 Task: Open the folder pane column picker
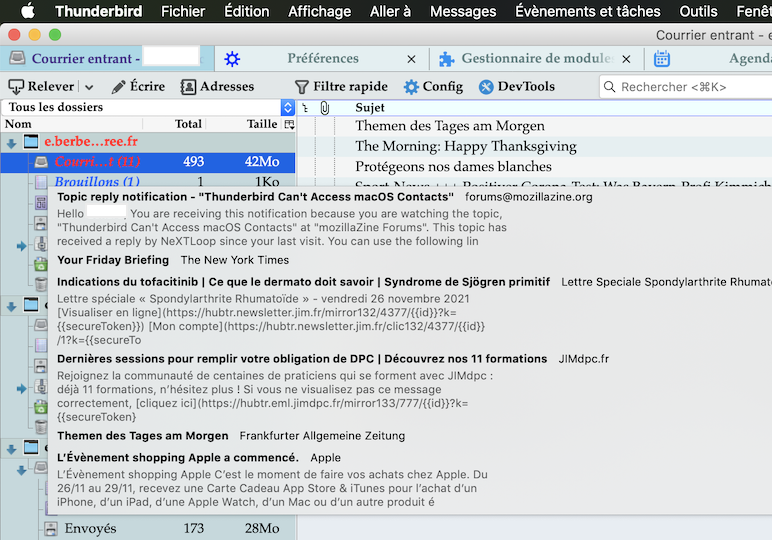pos(289,125)
